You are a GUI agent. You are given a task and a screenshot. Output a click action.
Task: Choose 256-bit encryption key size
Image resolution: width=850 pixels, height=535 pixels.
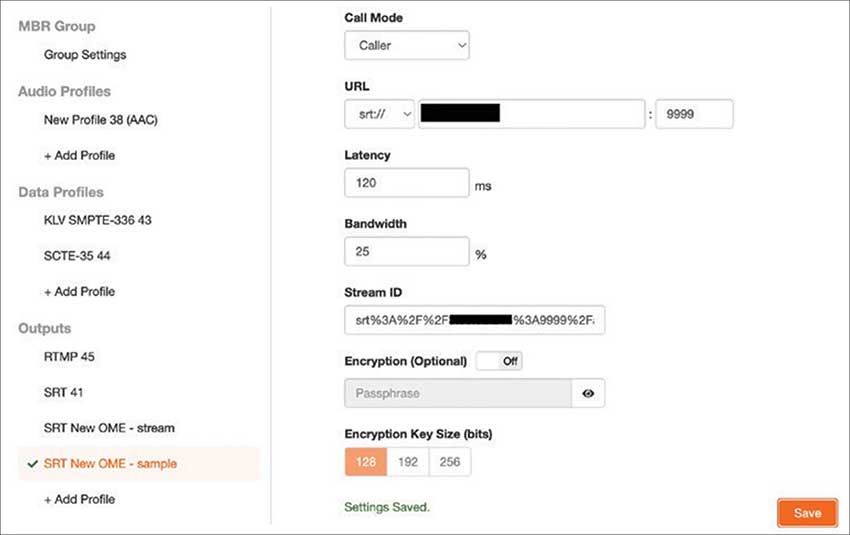click(x=450, y=462)
